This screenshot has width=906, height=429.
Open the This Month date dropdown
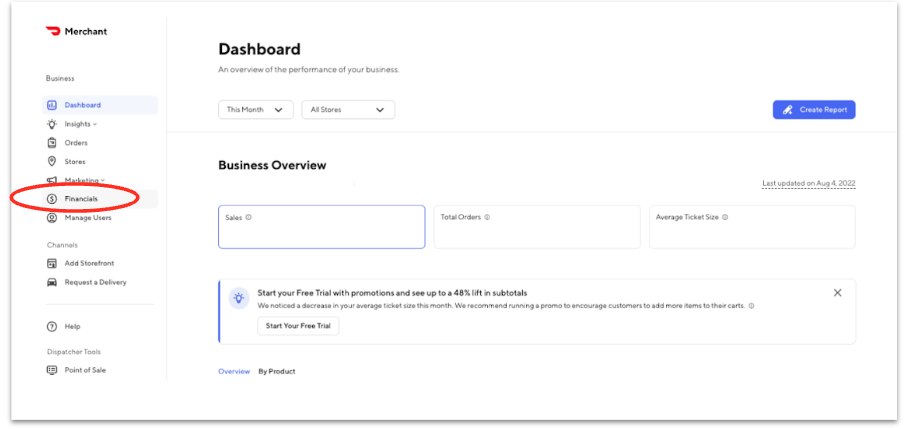click(x=256, y=110)
